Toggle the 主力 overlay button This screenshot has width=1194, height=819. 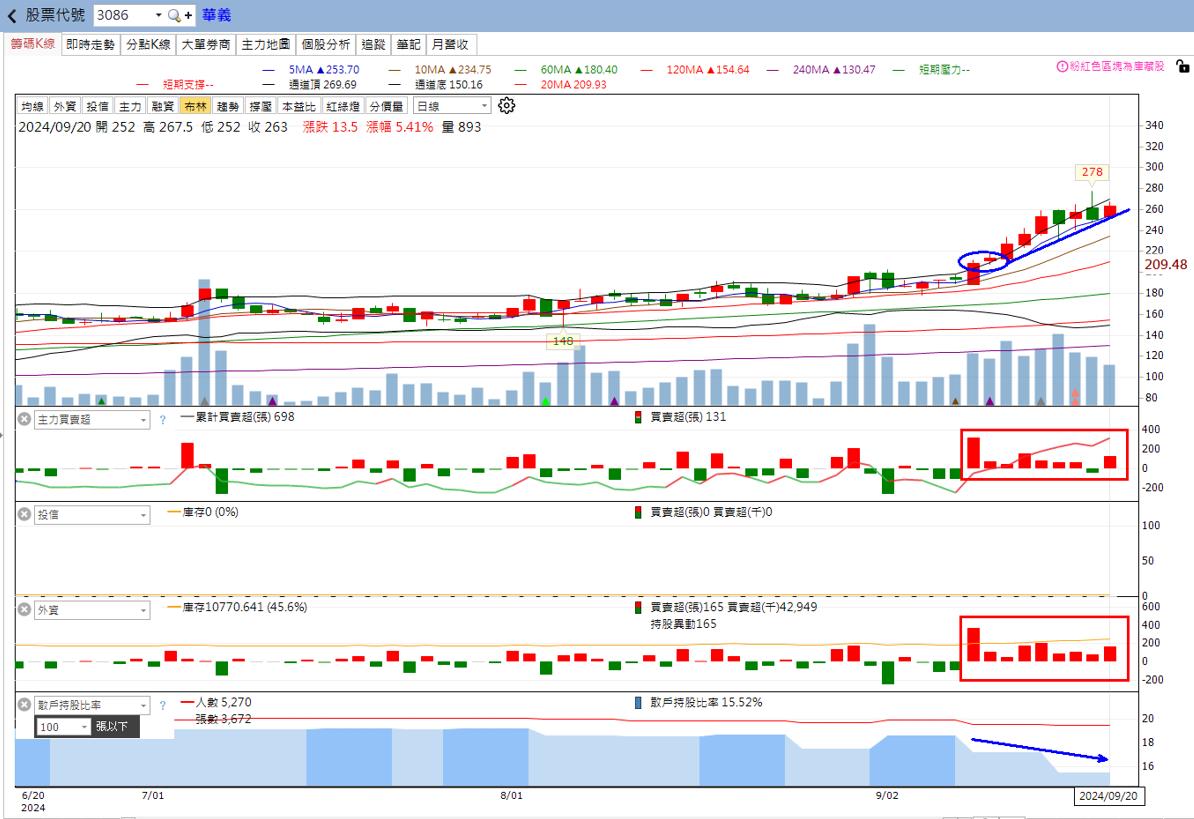tap(130, 106)
